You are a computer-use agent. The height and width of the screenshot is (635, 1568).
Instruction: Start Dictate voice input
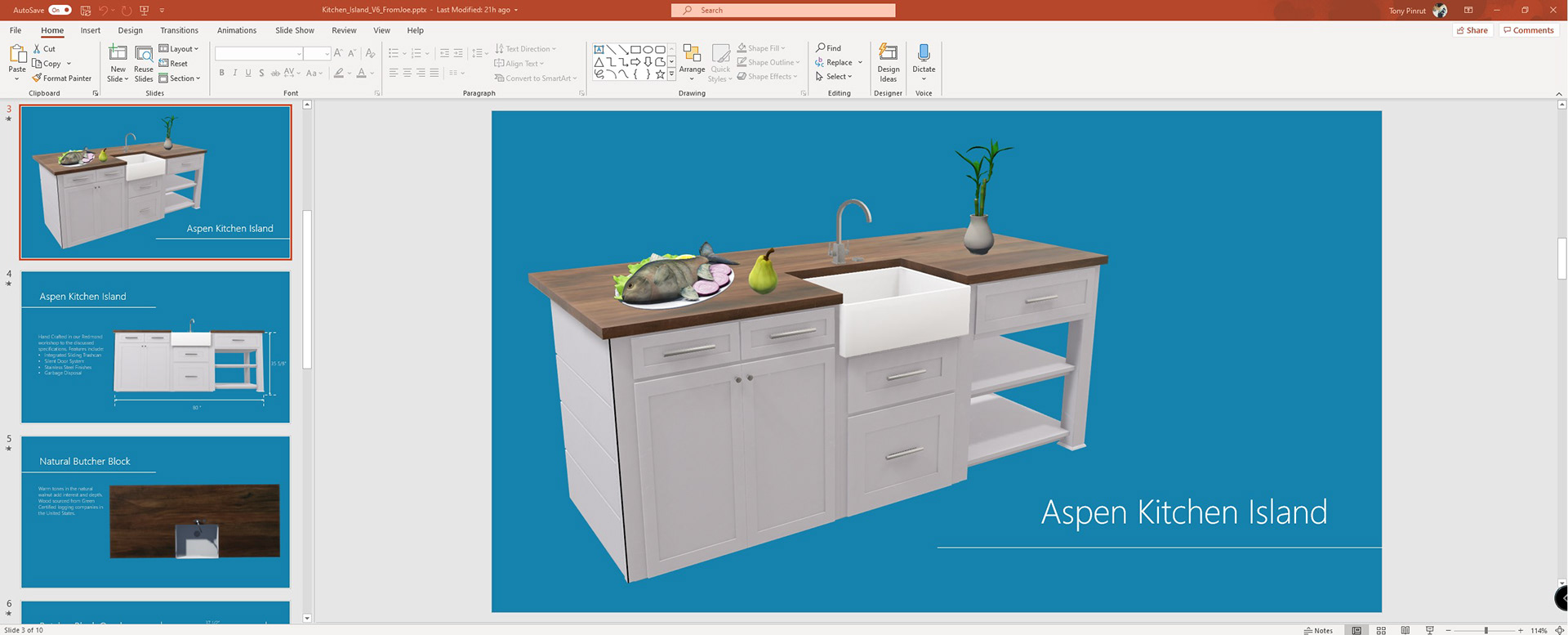[924, 54]
